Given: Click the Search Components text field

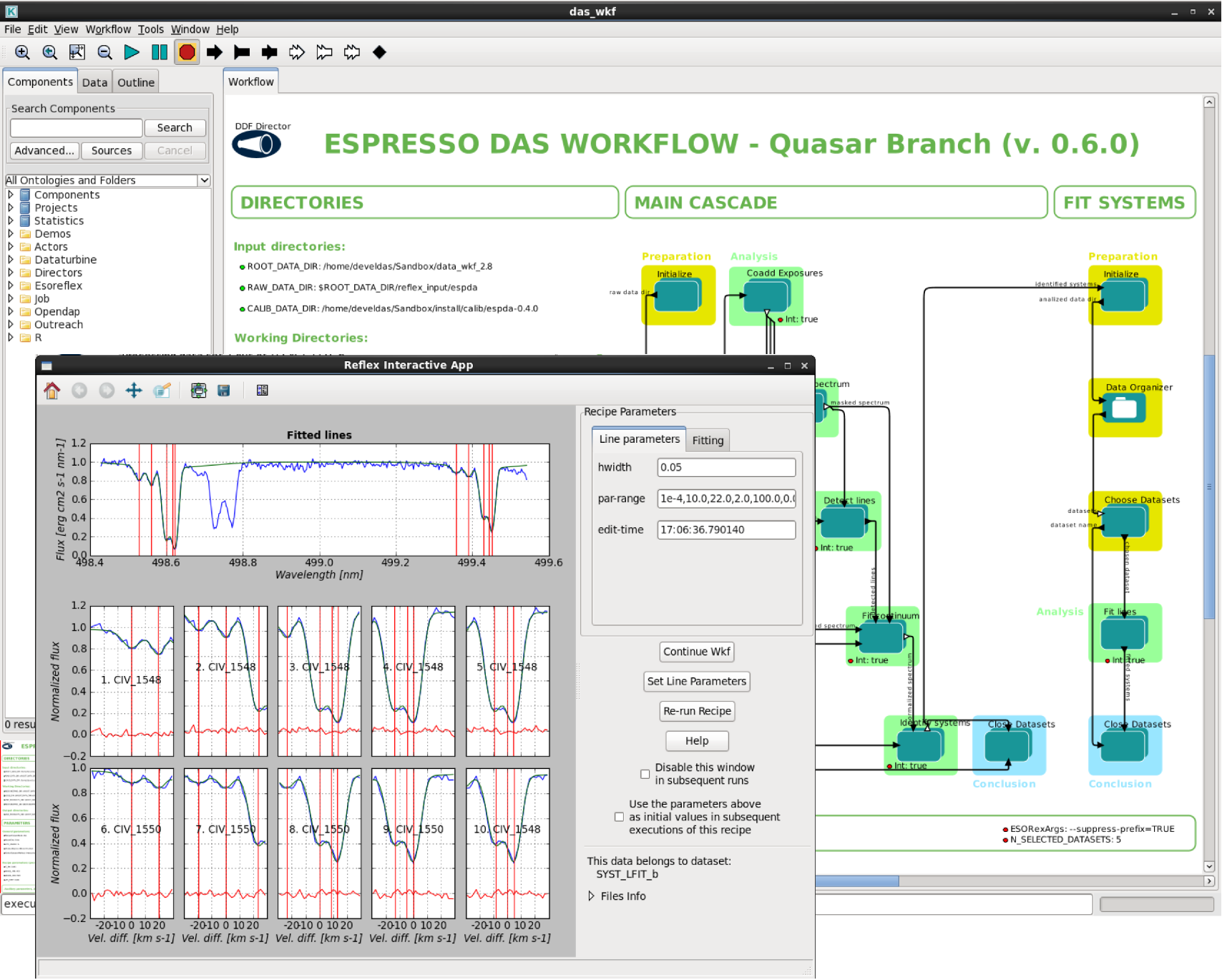Looking at the screenshot, I should click(x=77, y=127).
